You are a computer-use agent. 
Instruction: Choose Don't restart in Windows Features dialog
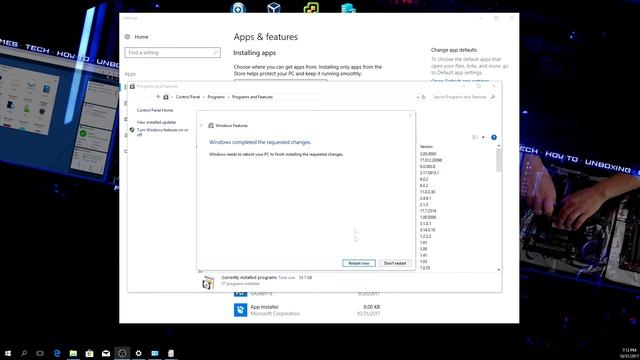pyautogui.click(x=395, y=263)
